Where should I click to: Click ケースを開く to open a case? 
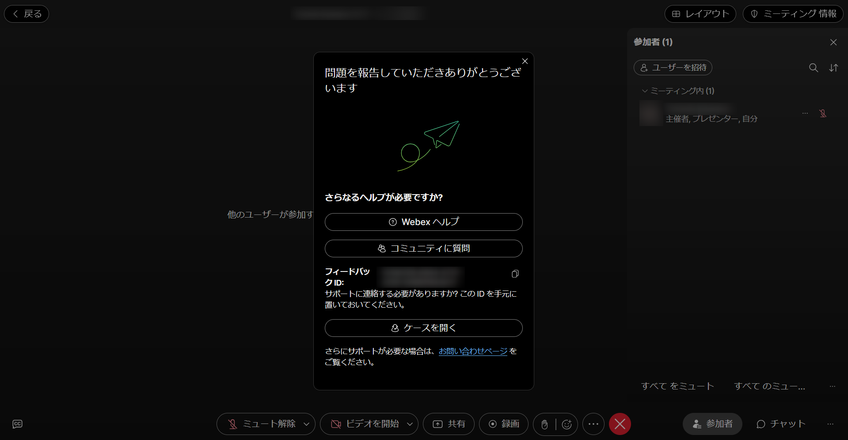pos(423,328)
